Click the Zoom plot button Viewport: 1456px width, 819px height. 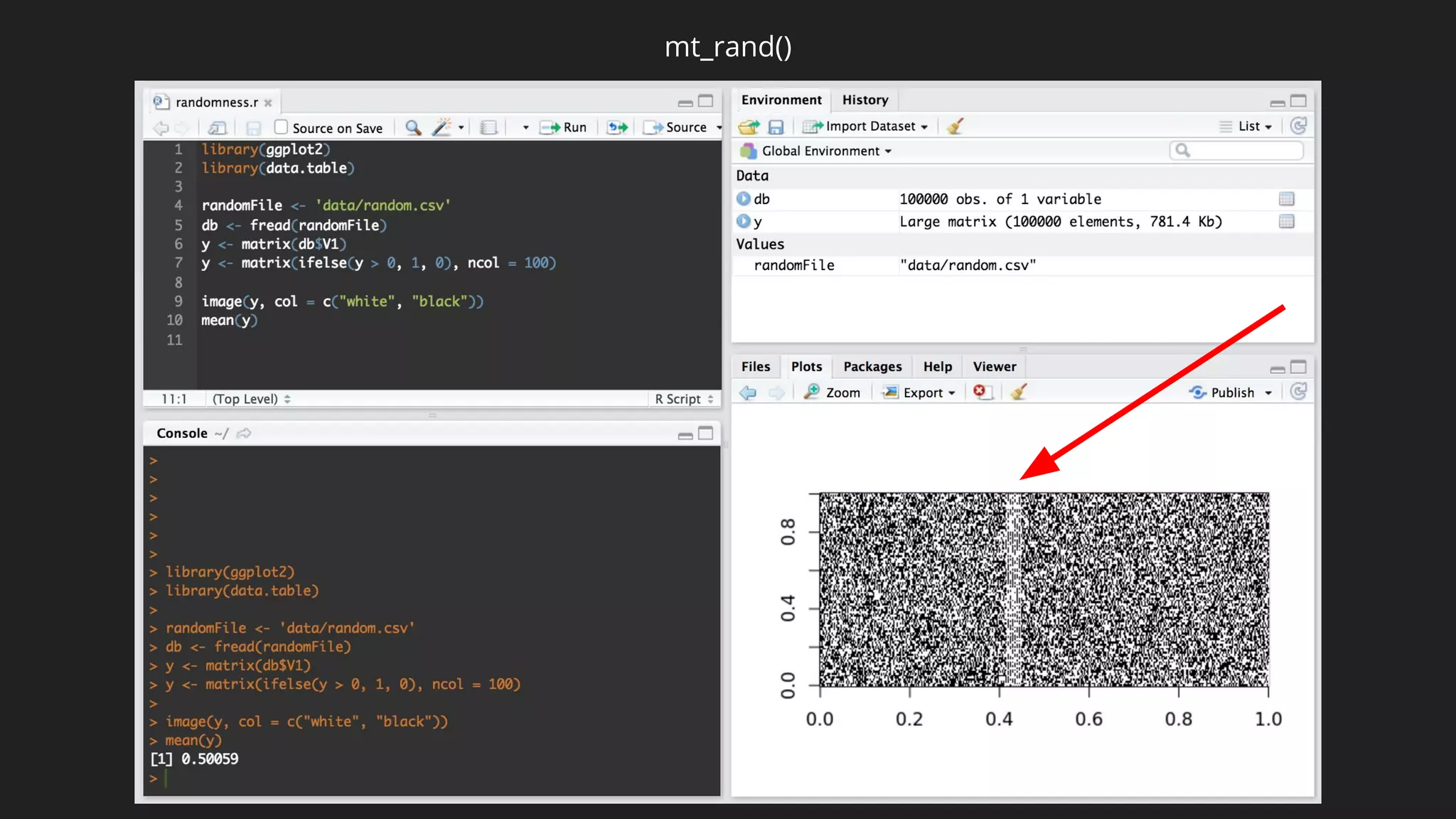(833, 392)
